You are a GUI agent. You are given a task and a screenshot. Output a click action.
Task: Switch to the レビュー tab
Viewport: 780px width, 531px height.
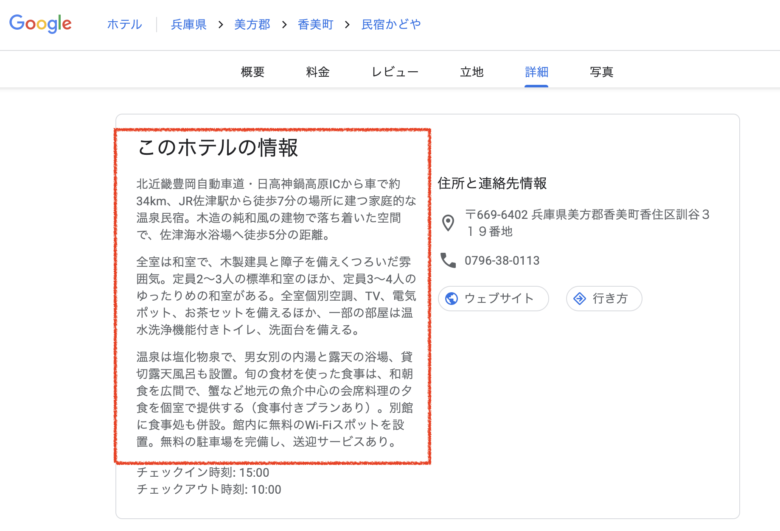(395, 72)
